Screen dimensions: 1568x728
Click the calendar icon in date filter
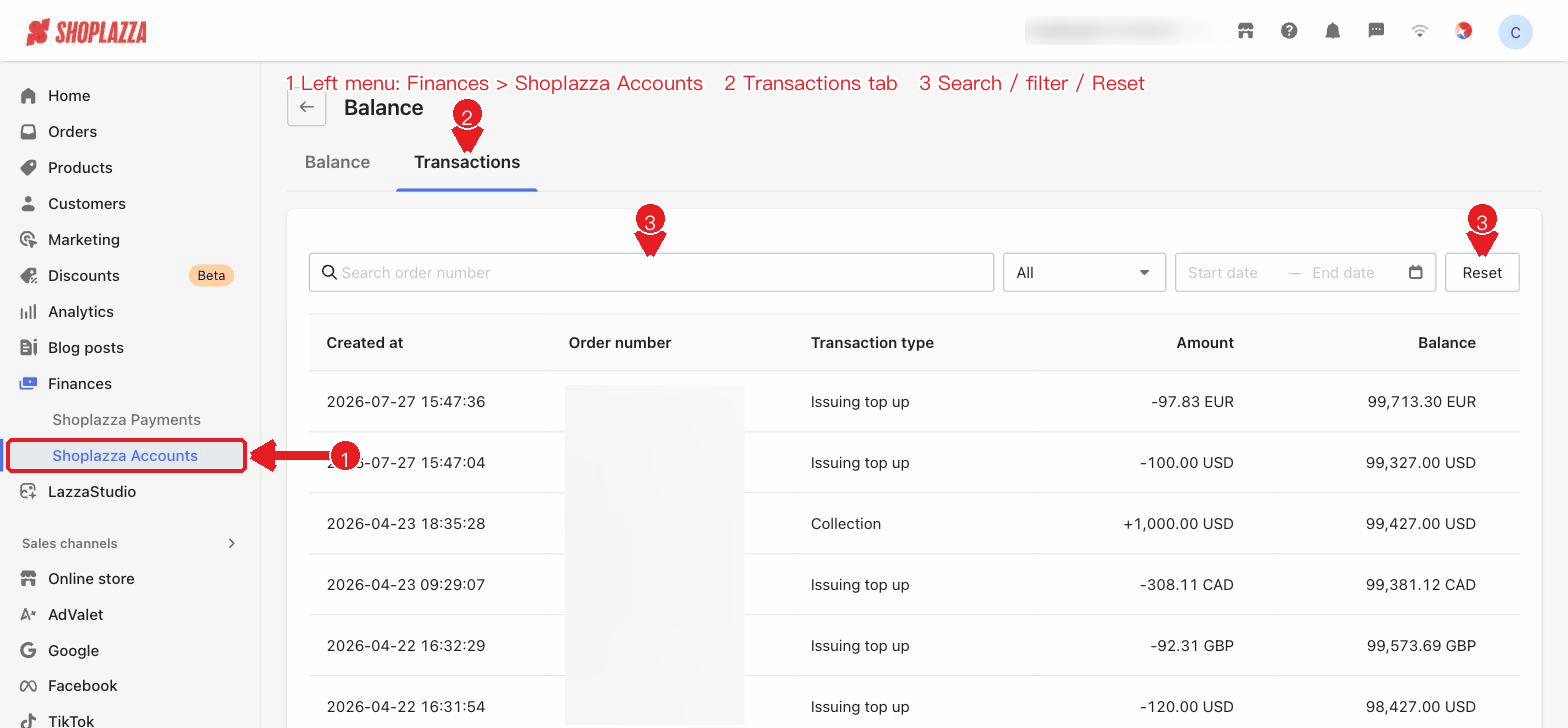pyautogui.click(x=1415, y=272)
